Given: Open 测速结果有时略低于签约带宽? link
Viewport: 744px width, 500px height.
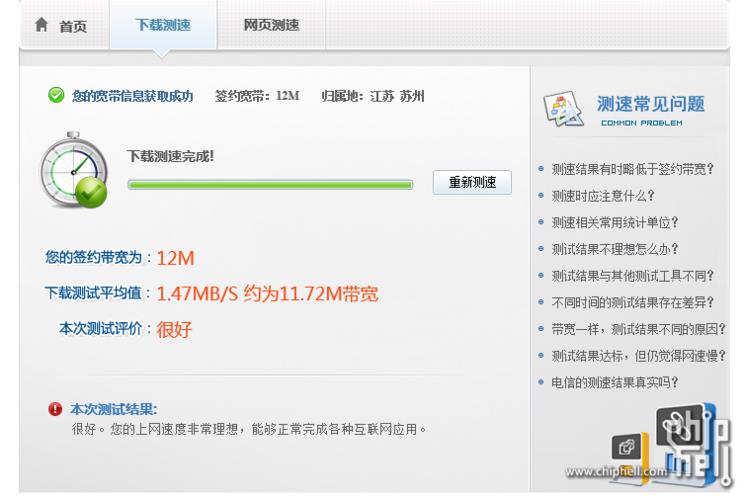Looking at the screenshot, I should click(x=633, y=169).
